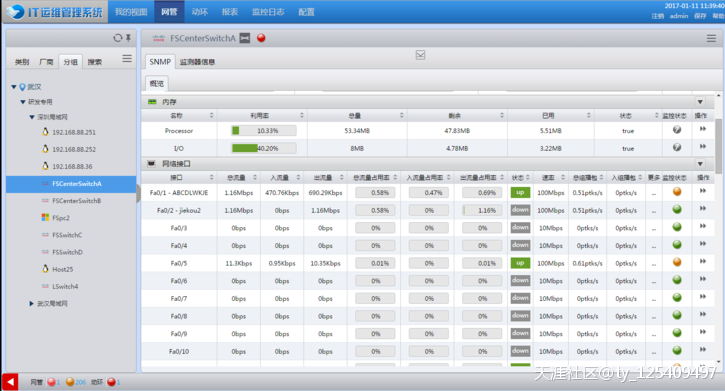Select FSpc2 in device tree
Image resolution: width=725 pixels, height=391 pixels.
61,218
